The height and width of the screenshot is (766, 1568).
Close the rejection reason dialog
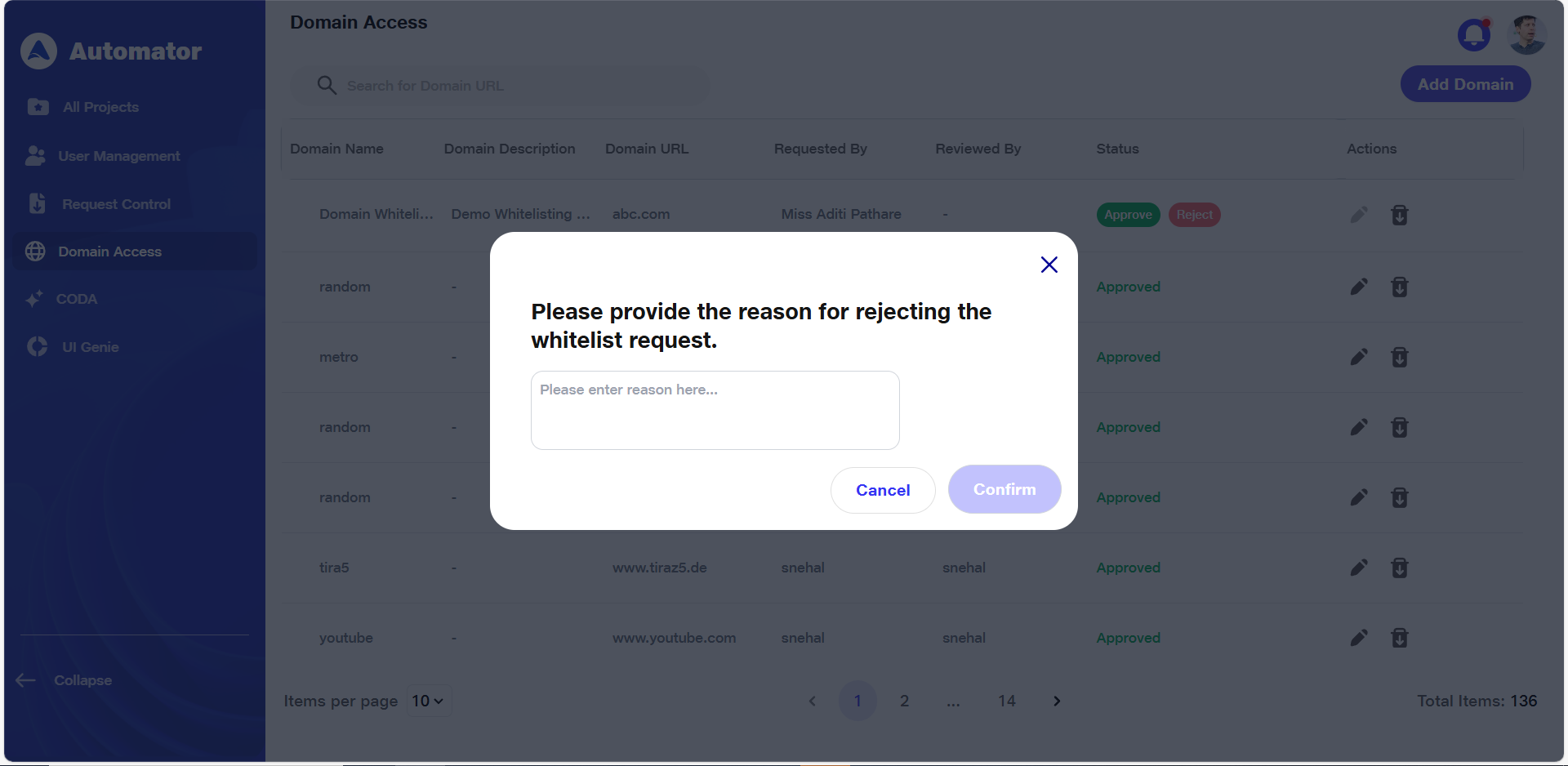point(1049,265)
